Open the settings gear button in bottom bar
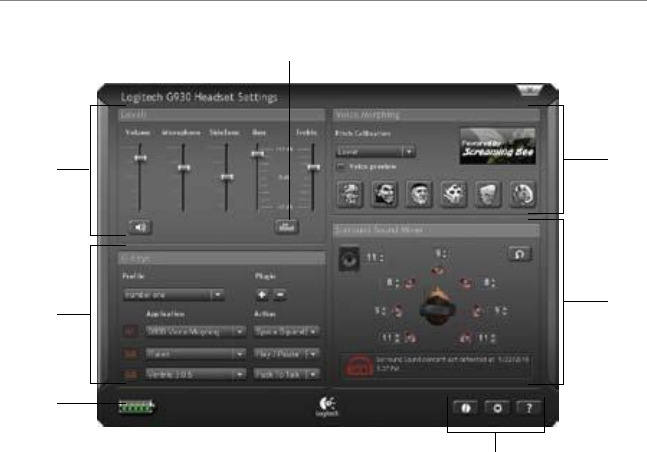The width and height of the screenshot is (647, 452). pyautogui.click(x=497, y=408)
